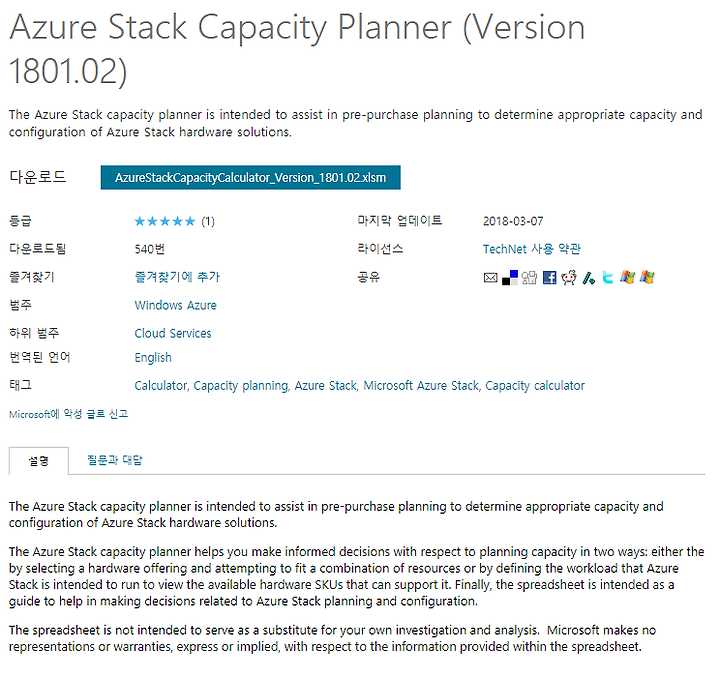
Task: Share on Reddit alien icon
Action: coord(569,277)
